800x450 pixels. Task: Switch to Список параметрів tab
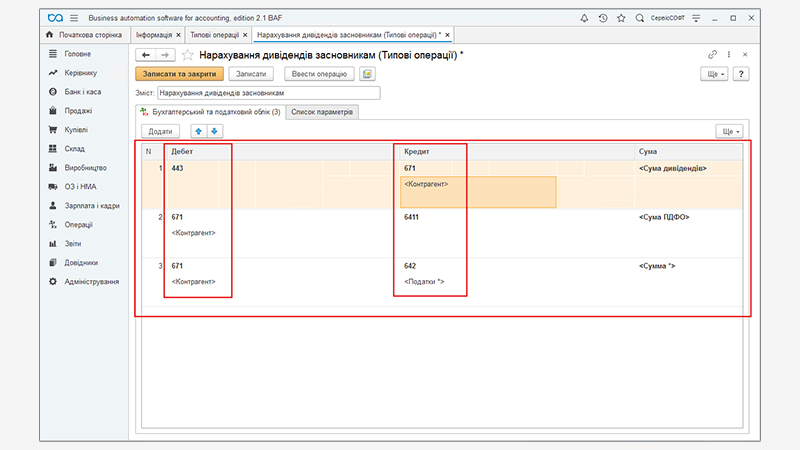click(x=322, y=112)
